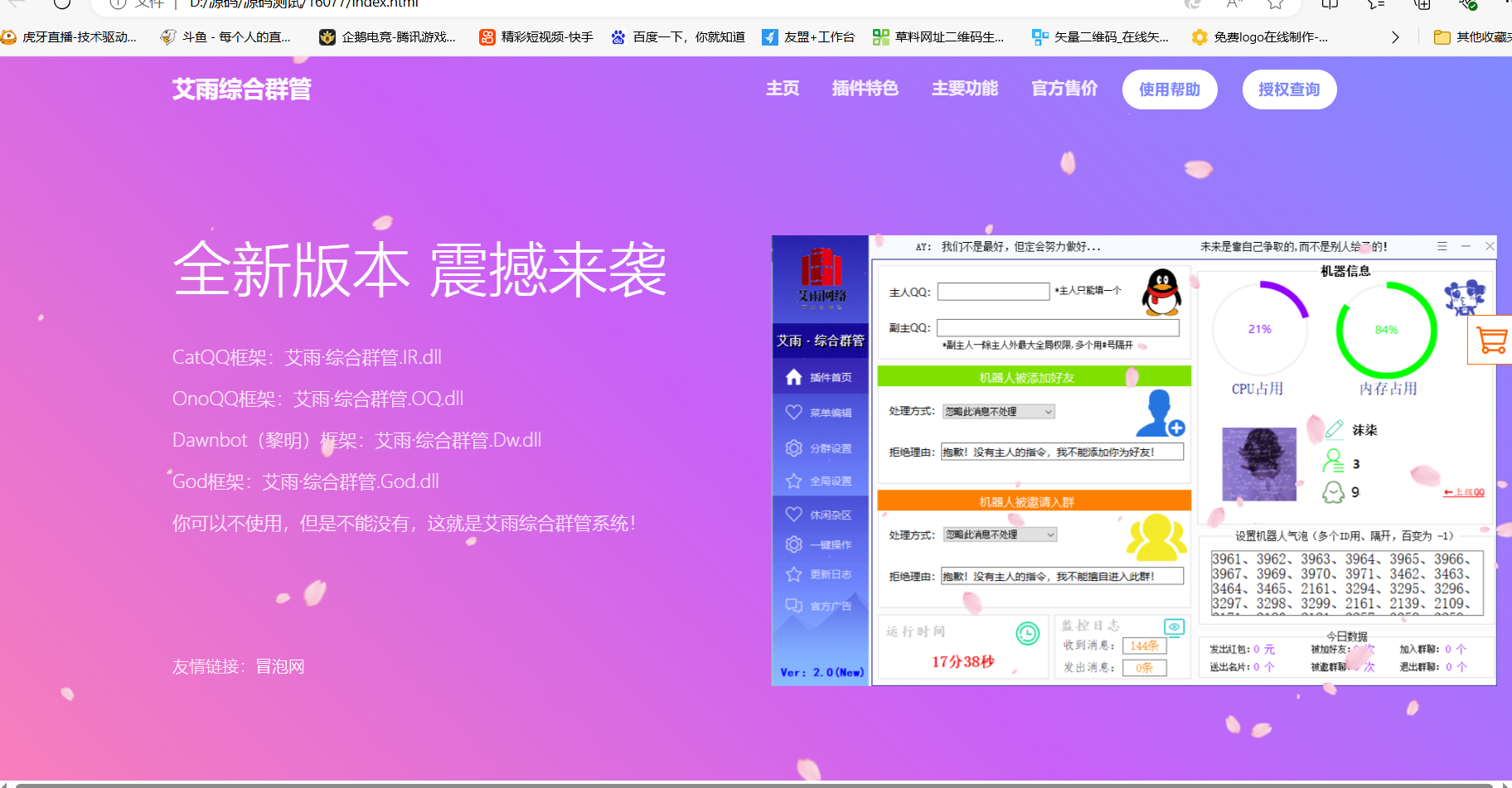
Task: Open the floating shopping cart icon
Action: click(1492, 340)
